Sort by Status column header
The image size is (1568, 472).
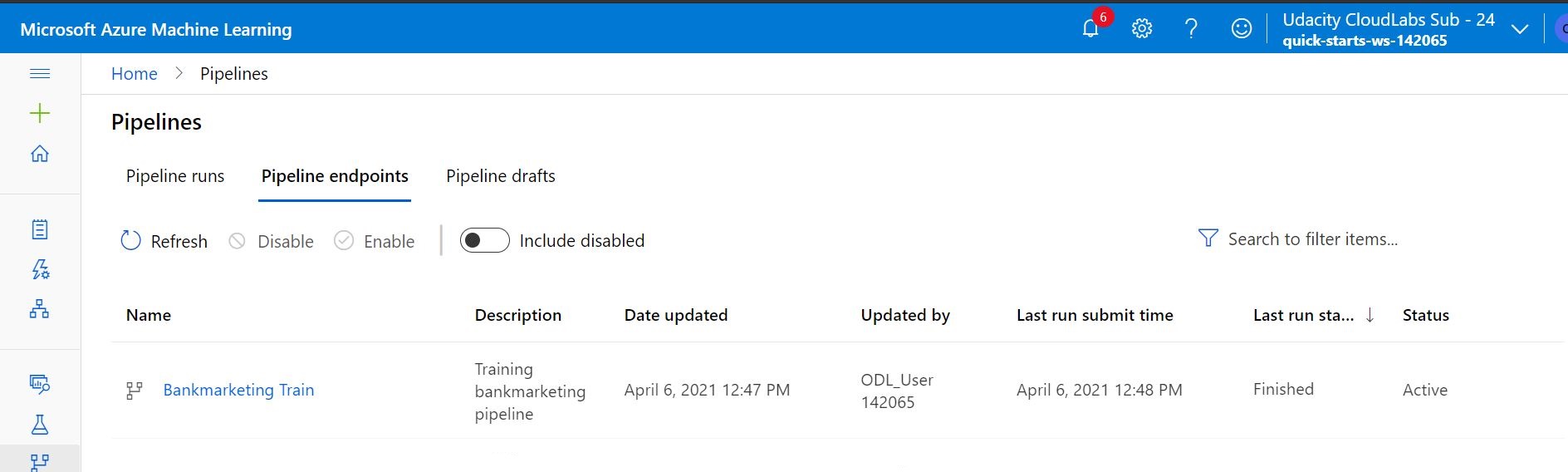coord(1426,315)
